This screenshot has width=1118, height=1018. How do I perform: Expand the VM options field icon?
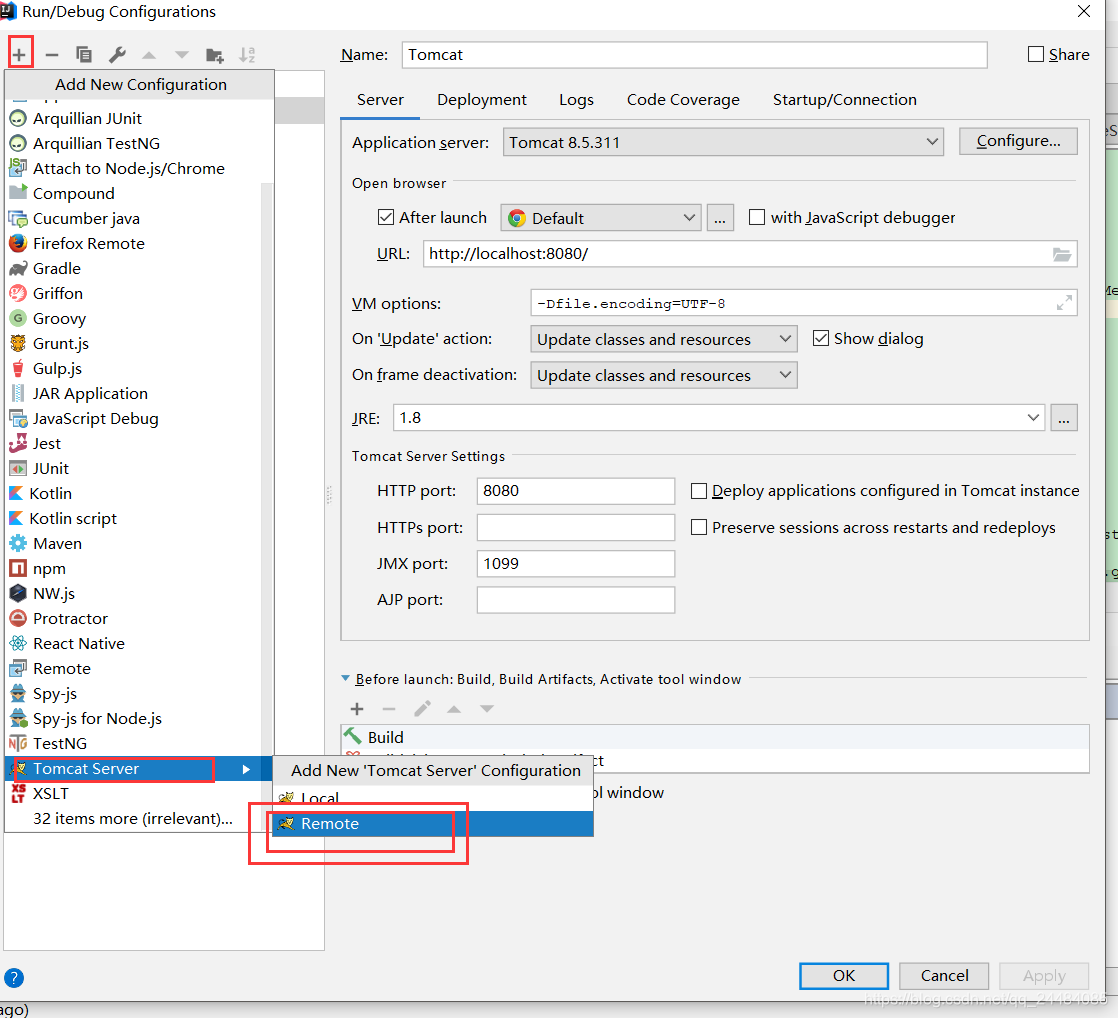(1064, 303)
